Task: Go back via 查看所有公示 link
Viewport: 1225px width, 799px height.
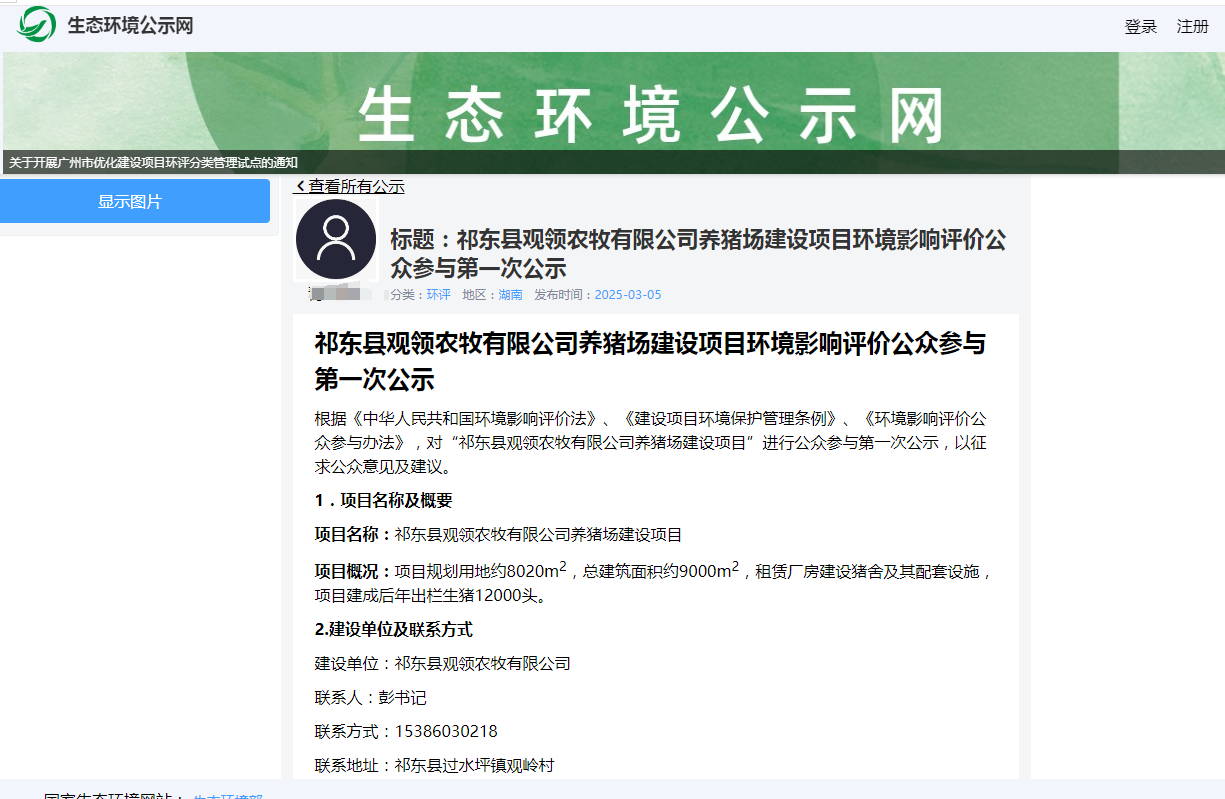Action: (x=356, y=186)
